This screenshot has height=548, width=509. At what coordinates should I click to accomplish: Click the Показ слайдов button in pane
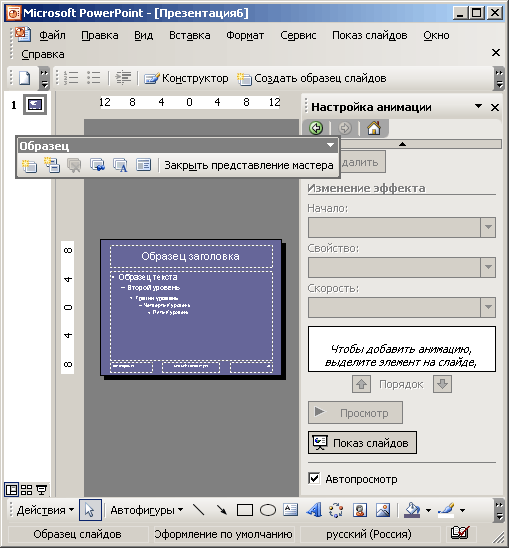(362, 442)
